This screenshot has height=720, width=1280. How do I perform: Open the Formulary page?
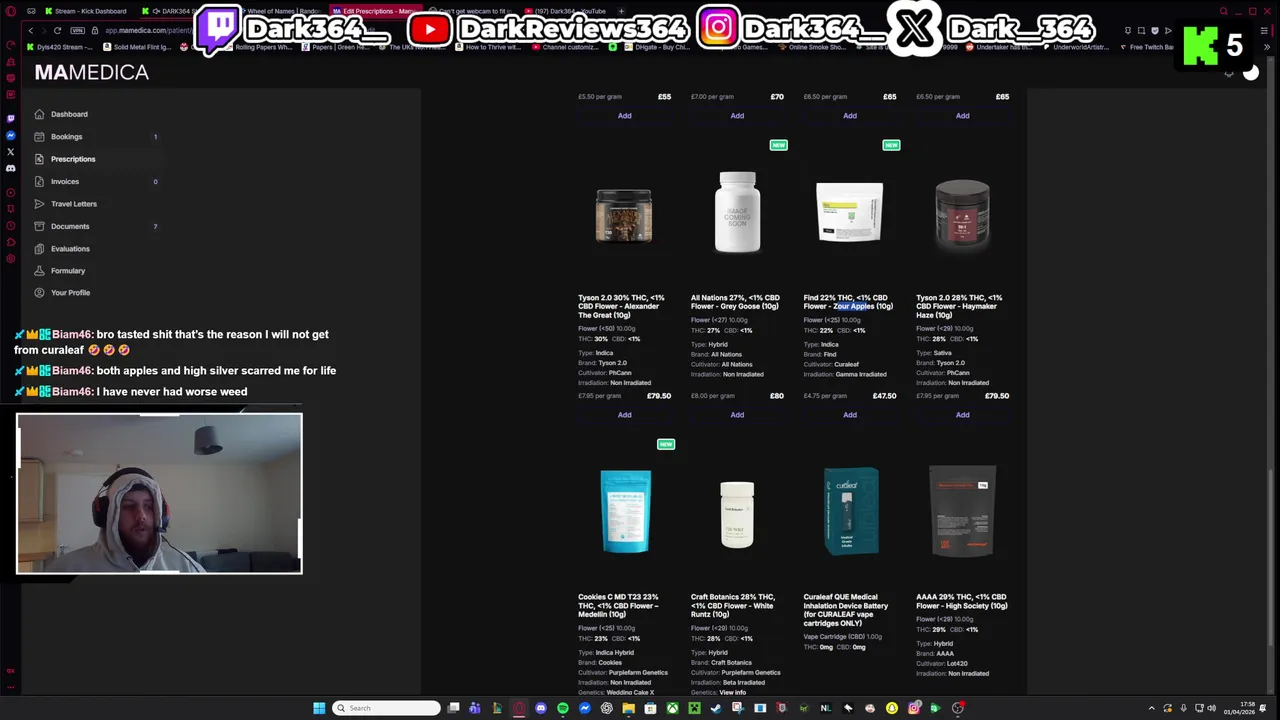(x=68, y=271)
